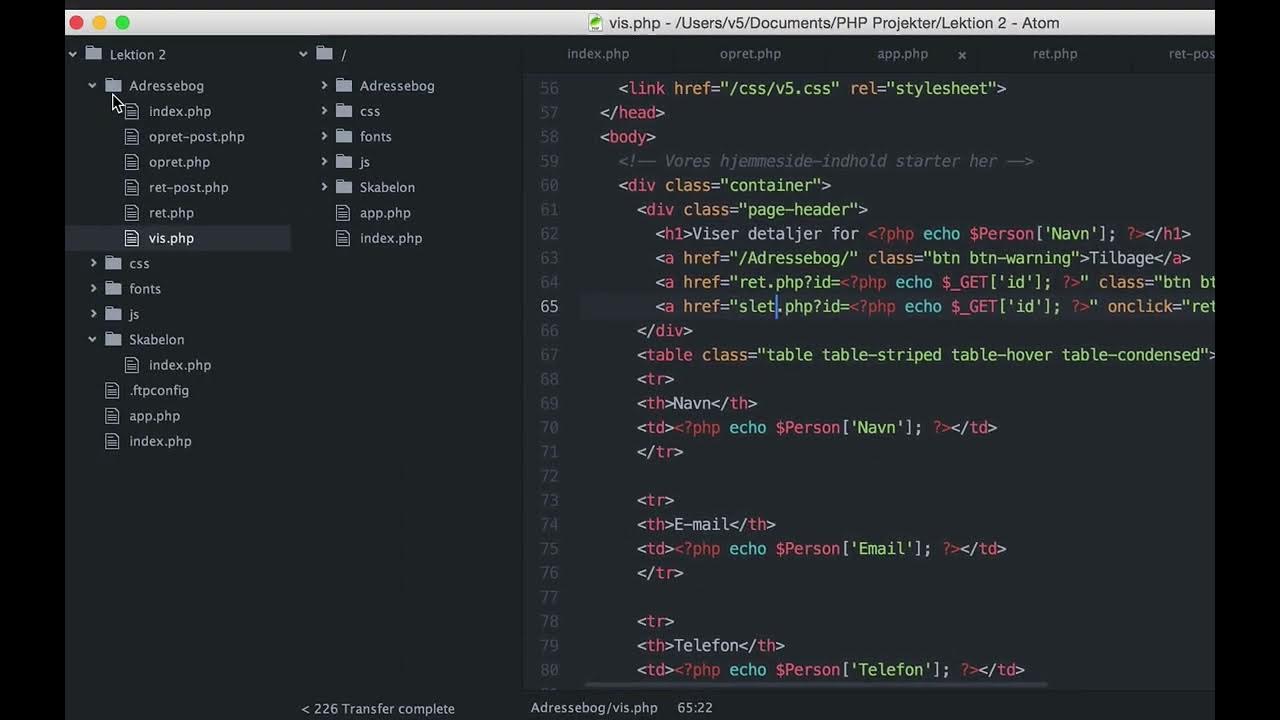Image resolution: width=1280 pixels, height=720 pixels.
Task: Collapse the Adressebog folder in left tree
Action: pyautogui.click(x=92, y=86)
